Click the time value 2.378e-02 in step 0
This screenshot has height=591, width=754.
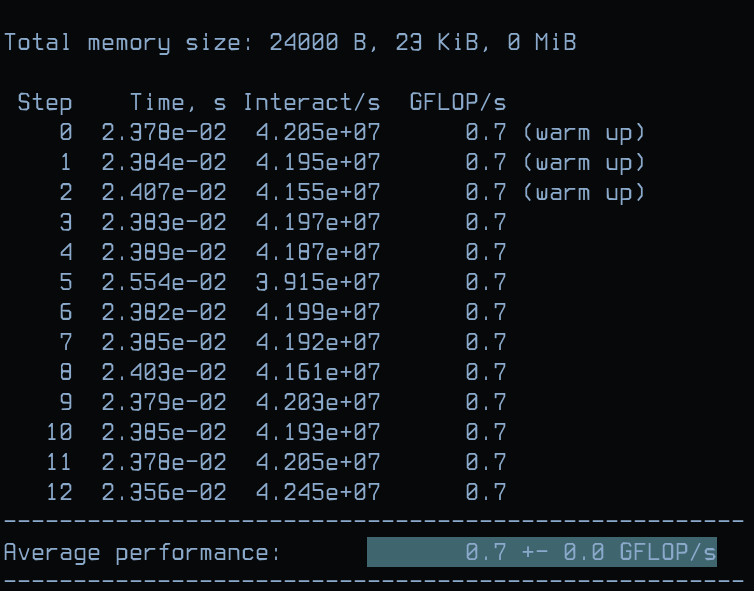164,133
